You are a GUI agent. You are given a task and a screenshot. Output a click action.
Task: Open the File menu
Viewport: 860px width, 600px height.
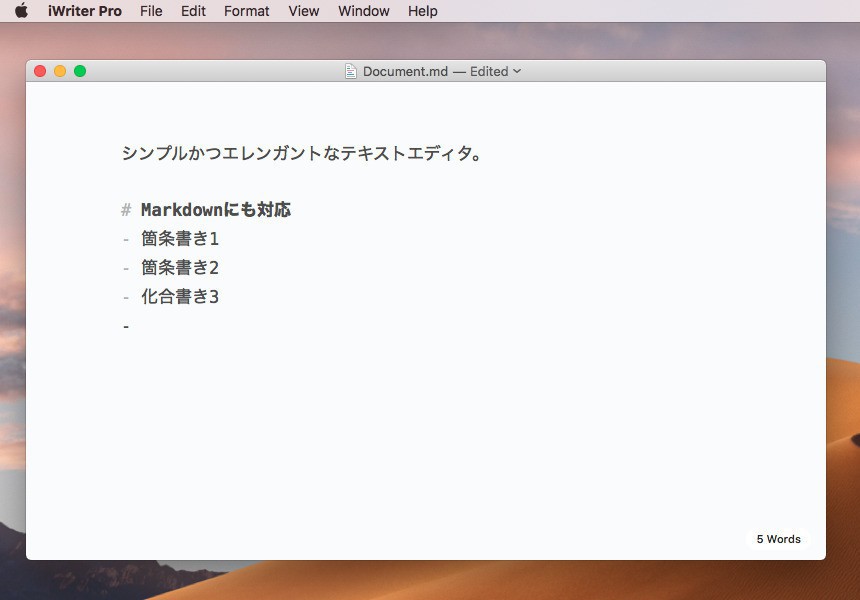click(x=151, y=11)
